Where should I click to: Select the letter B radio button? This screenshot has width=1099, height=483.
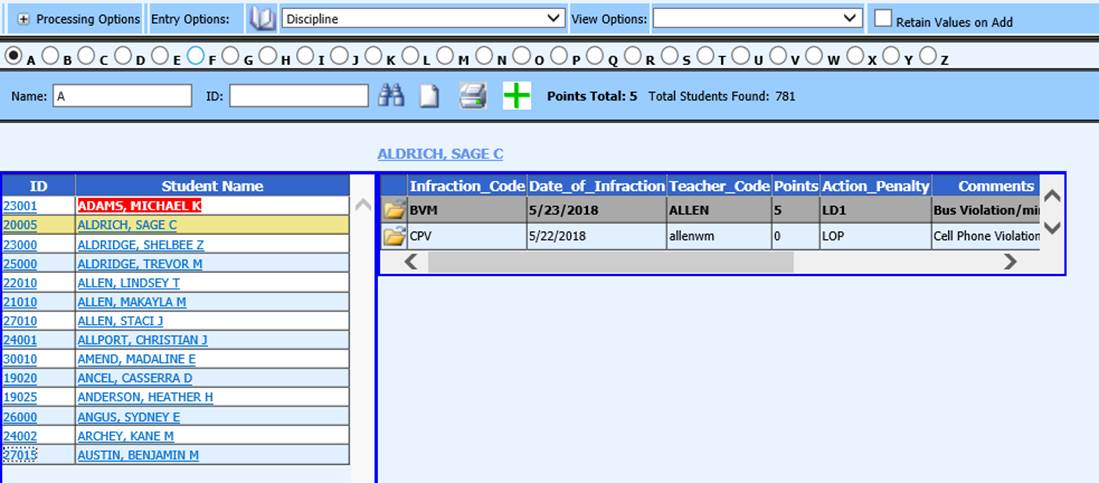pyautogui.click(x=52, y=58)
